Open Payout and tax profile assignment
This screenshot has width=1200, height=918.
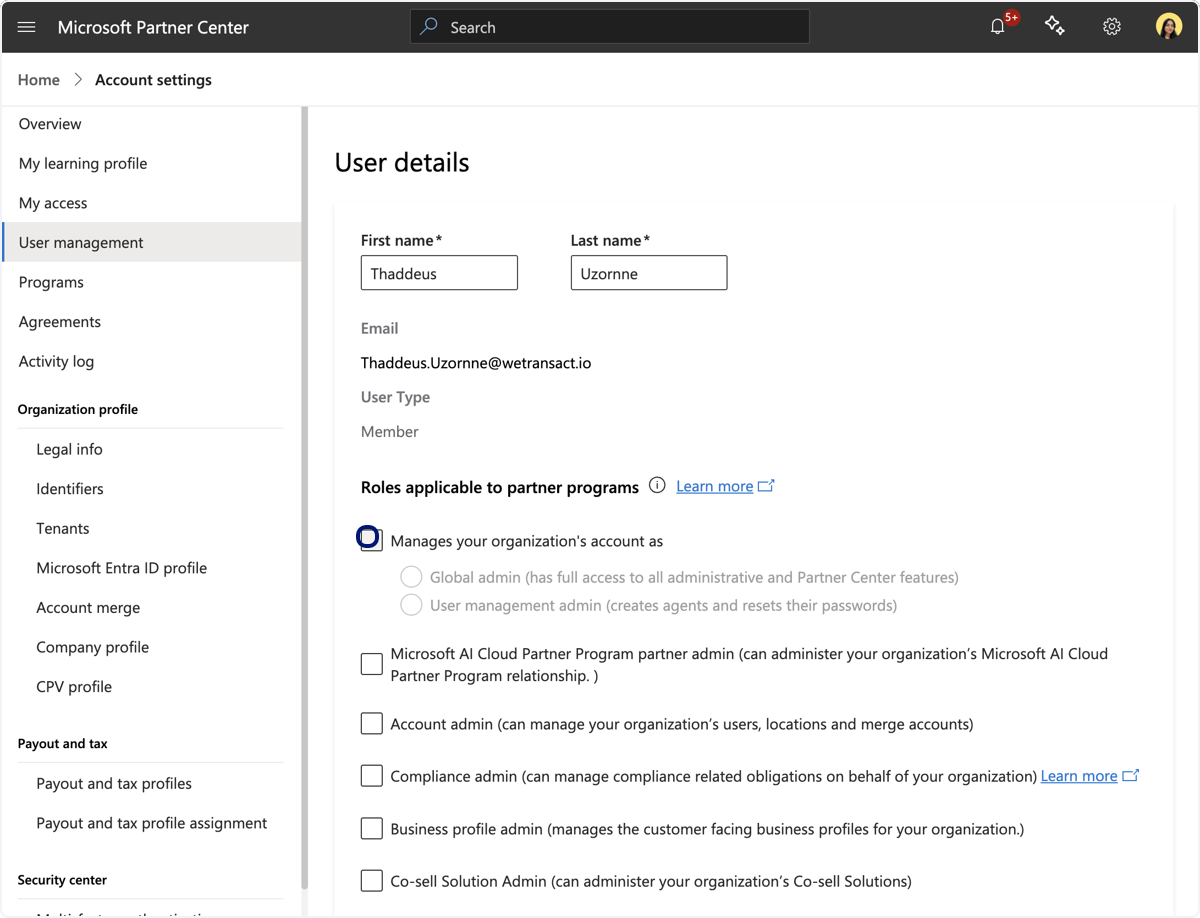pos(150,823)
